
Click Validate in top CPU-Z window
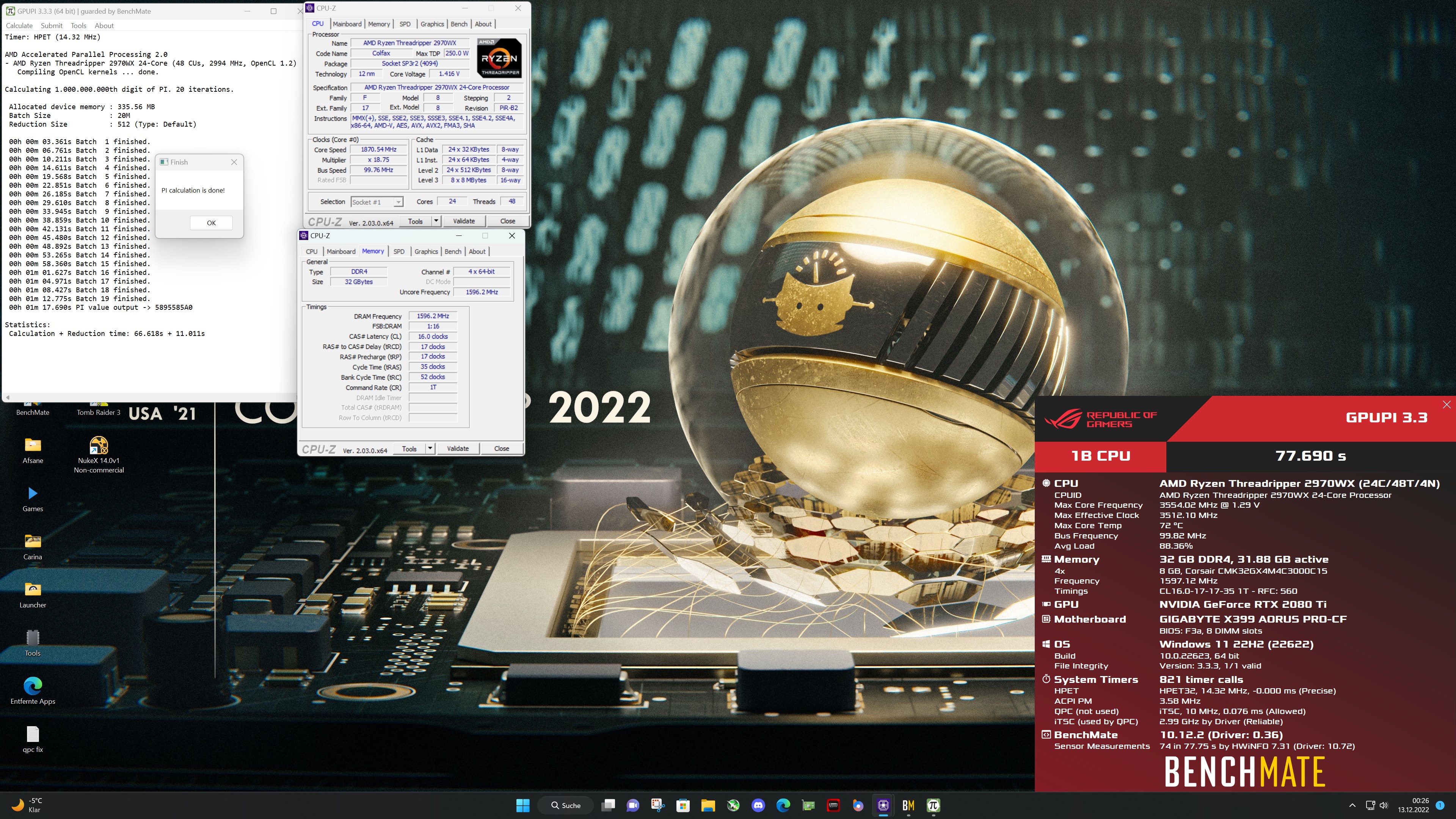click(464, 221)
